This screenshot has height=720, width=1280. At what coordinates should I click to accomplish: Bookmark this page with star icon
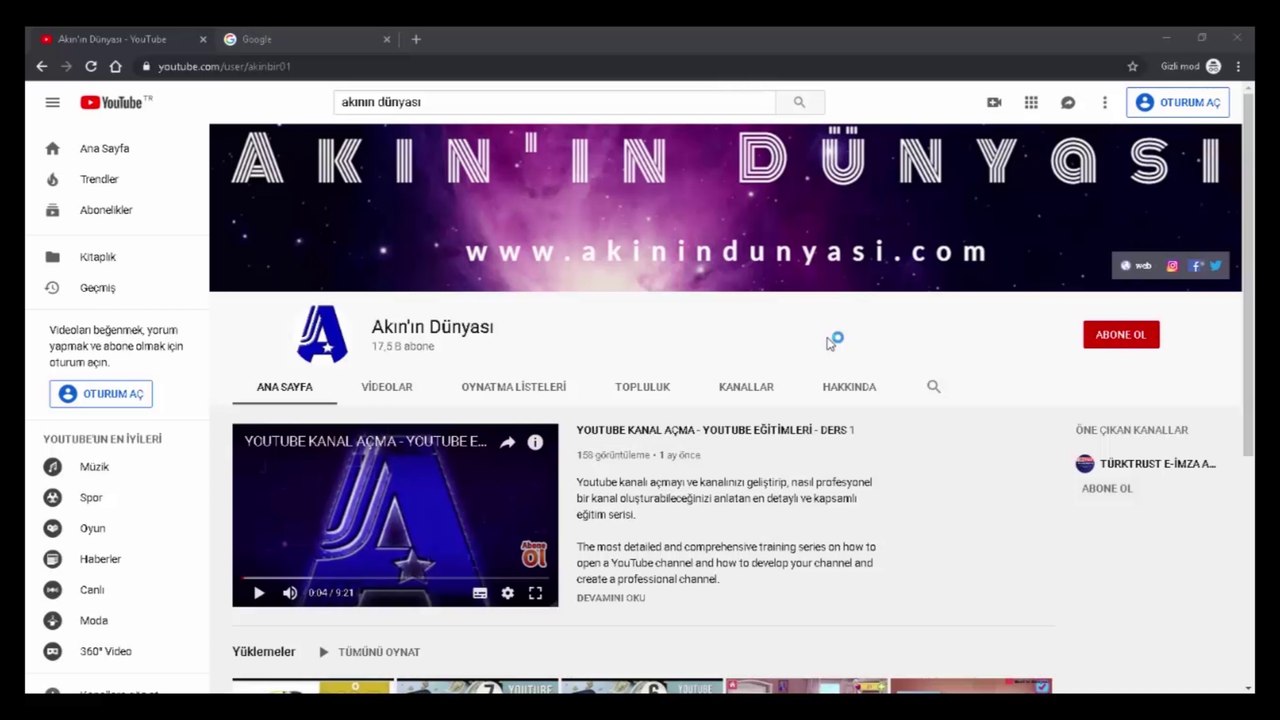[x=1132, y=66]
